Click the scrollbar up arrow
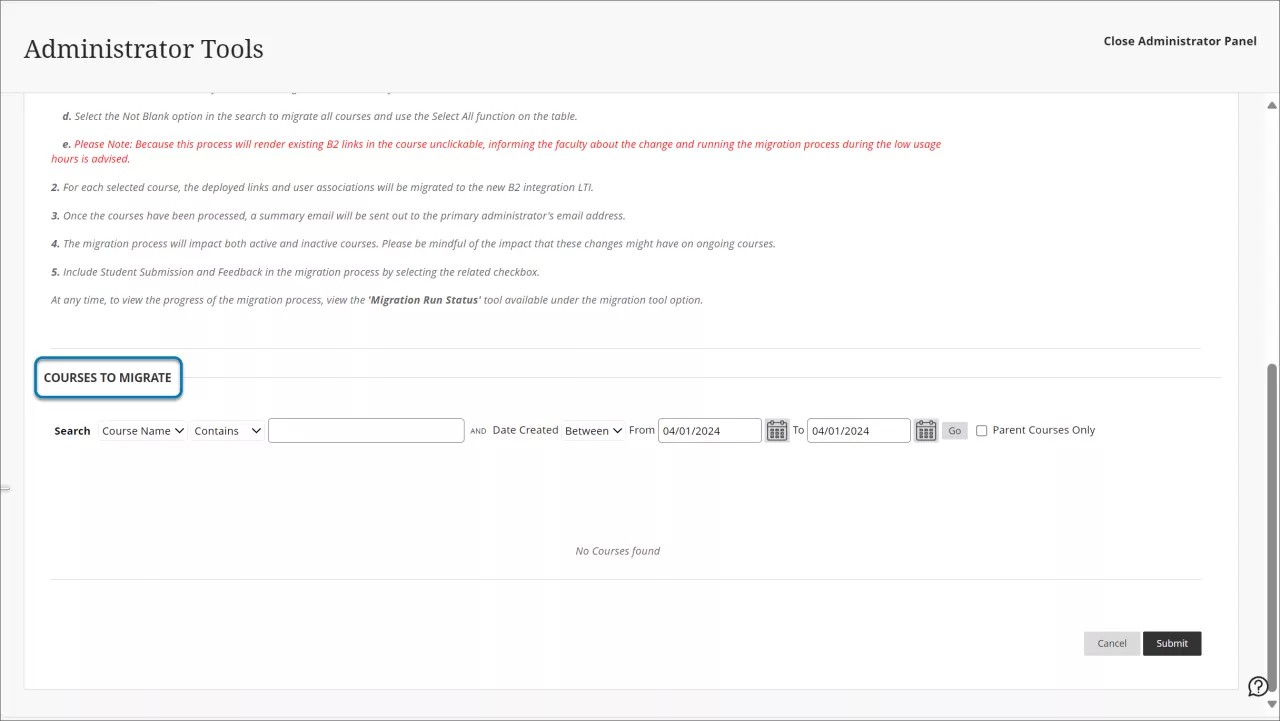The width and height of the screenshot is (1280, 721). 1272,104
